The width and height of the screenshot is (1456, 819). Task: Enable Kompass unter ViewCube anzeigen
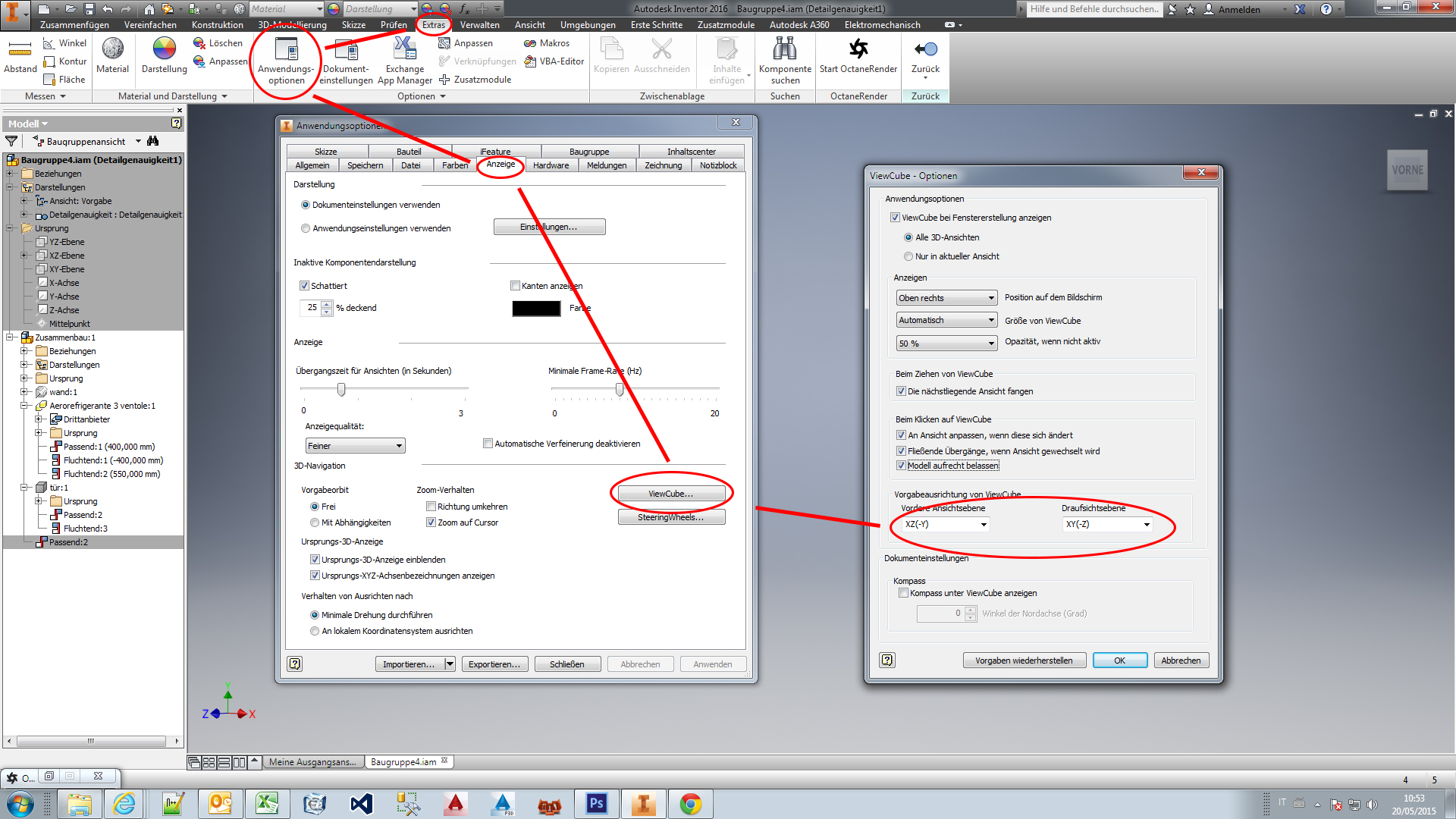coord(903,593)
